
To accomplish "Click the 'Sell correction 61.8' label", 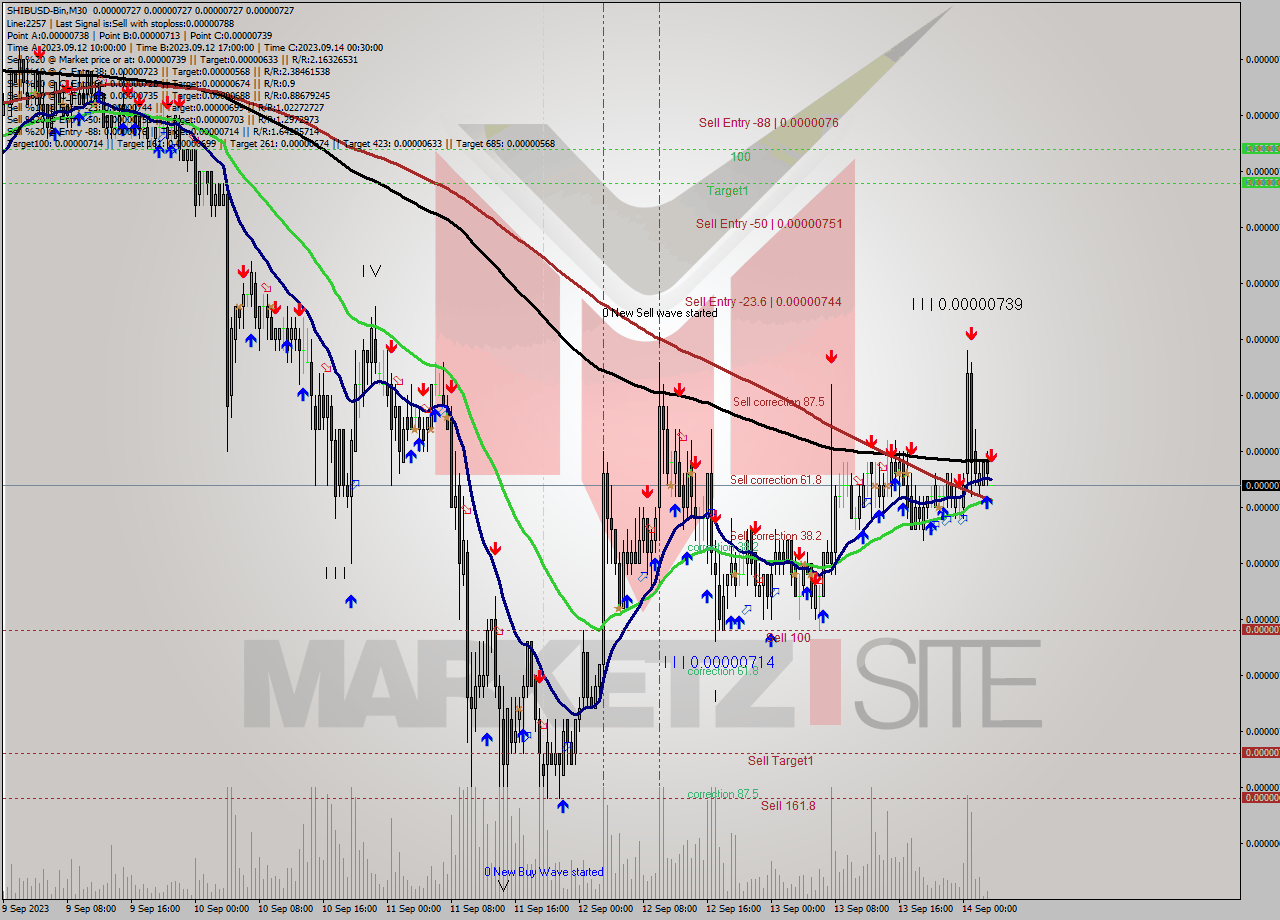I will [x=775, y=480].
